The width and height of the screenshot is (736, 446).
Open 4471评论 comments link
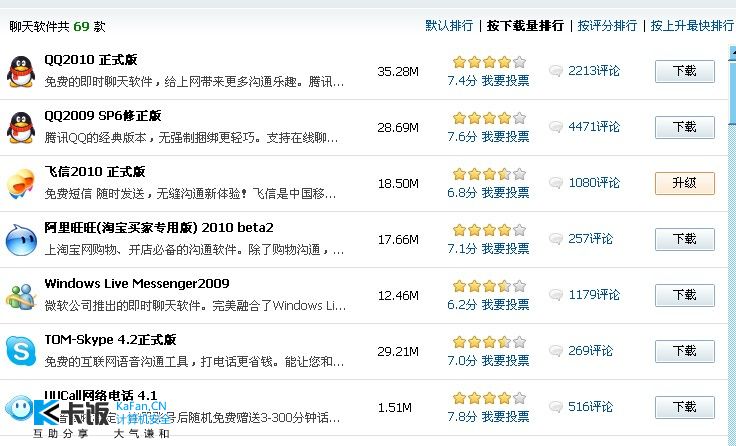click(x=594, y=127)
